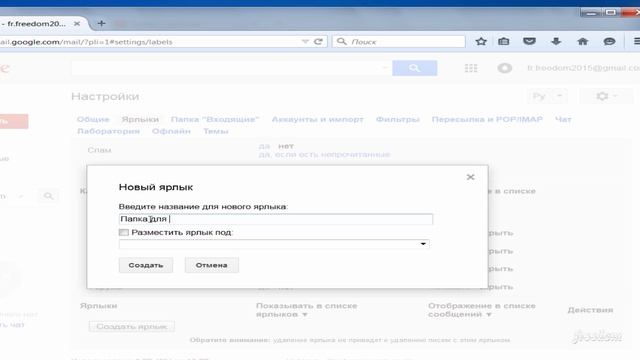Open the Чат settings tab
This screenshot has height=360, width=640.
[563, 120]
